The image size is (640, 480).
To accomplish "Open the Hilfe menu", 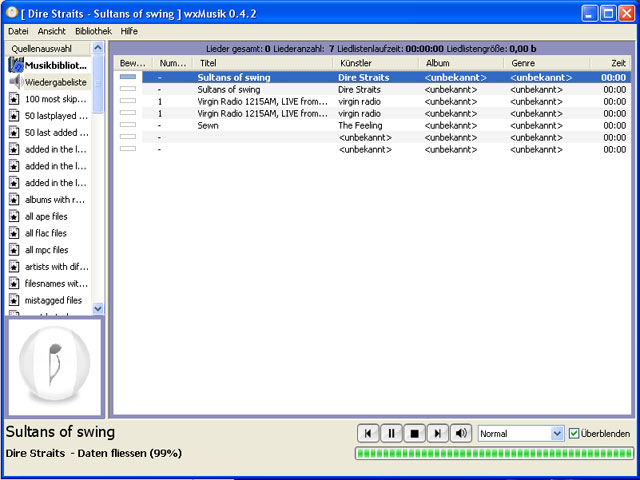I will [129, 31].
